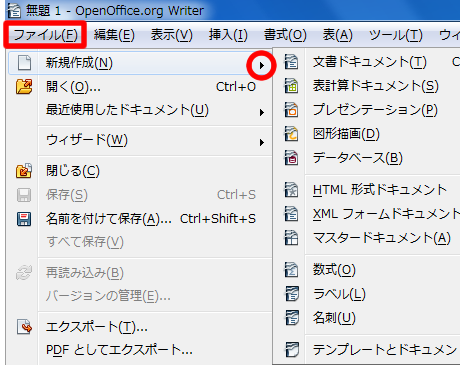Click the XML form document icon
Viewport: 460px width, 365px height.
click(291, 214)
